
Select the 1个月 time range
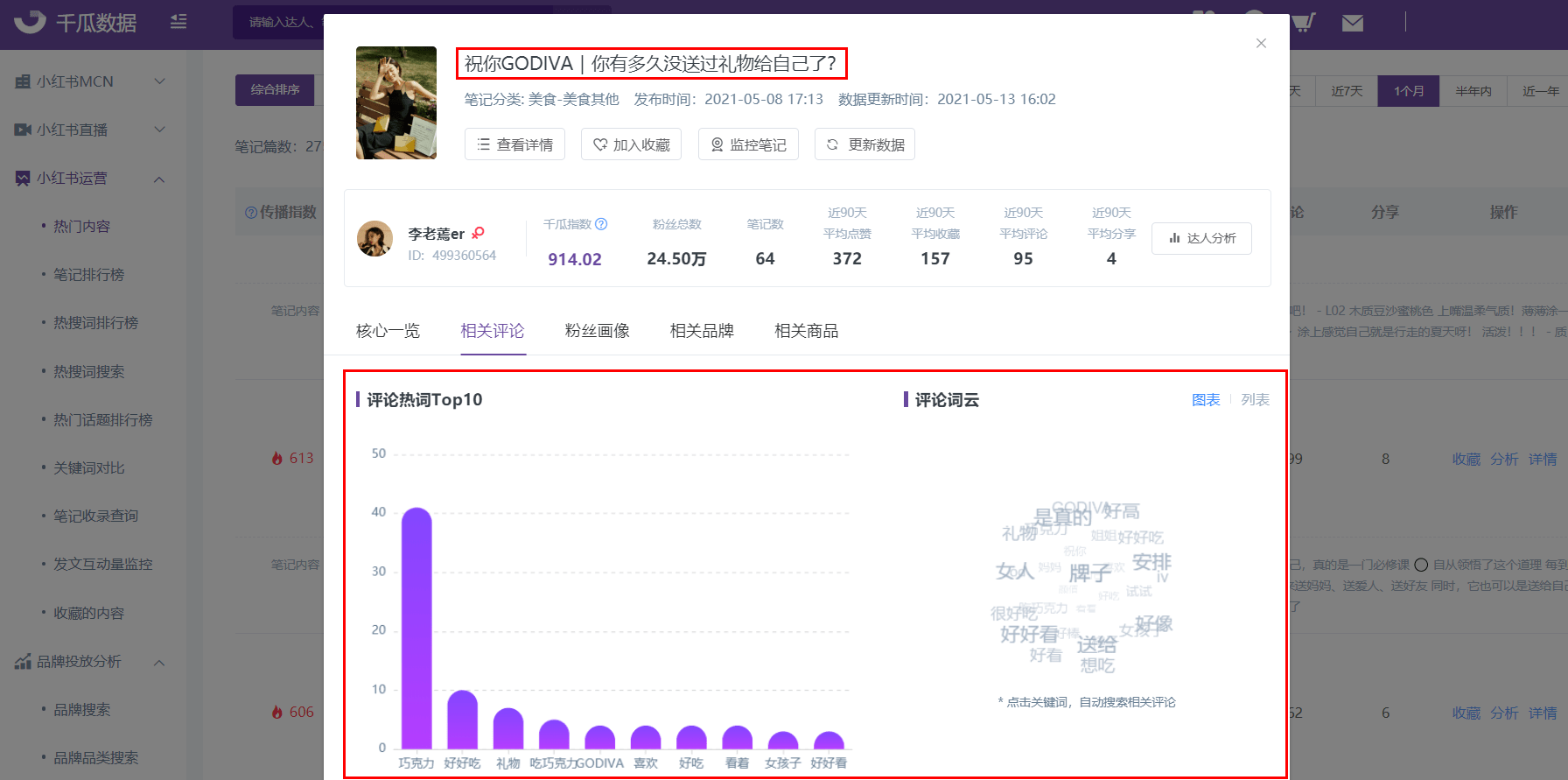click(x=1409, y=91)
